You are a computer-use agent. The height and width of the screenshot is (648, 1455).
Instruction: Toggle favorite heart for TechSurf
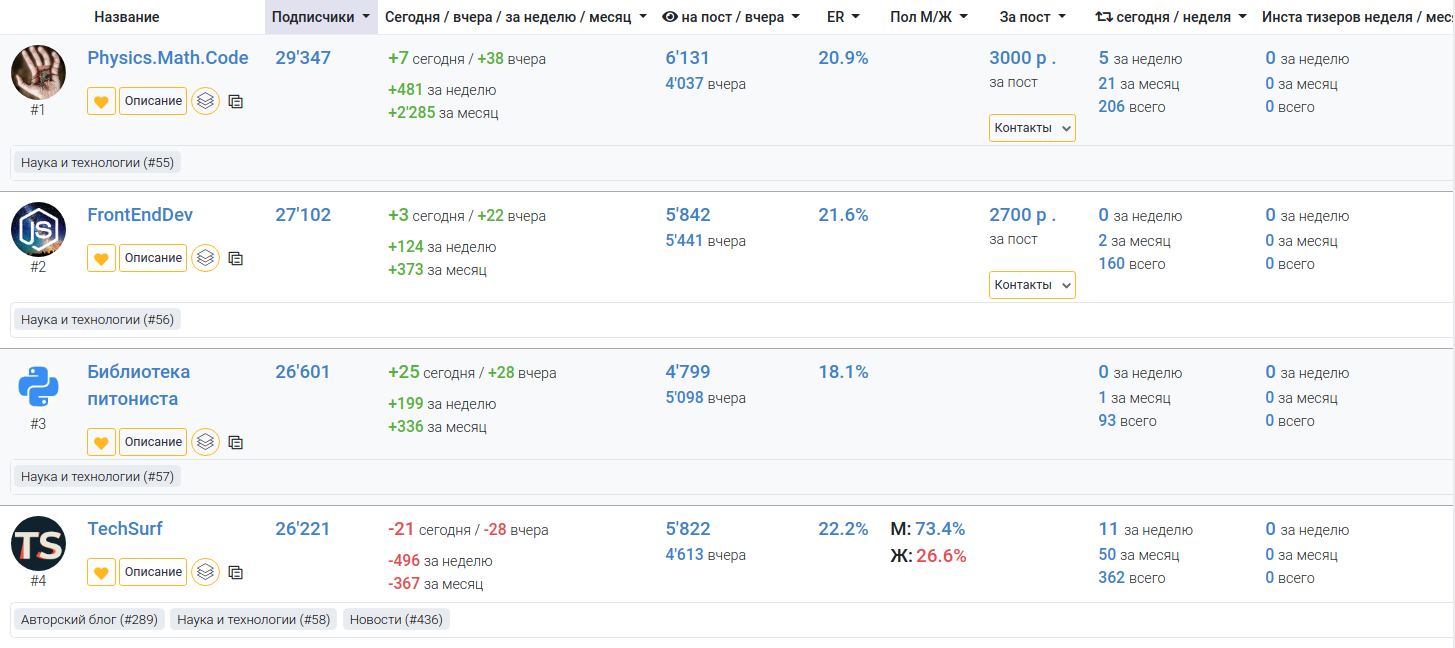101,572
